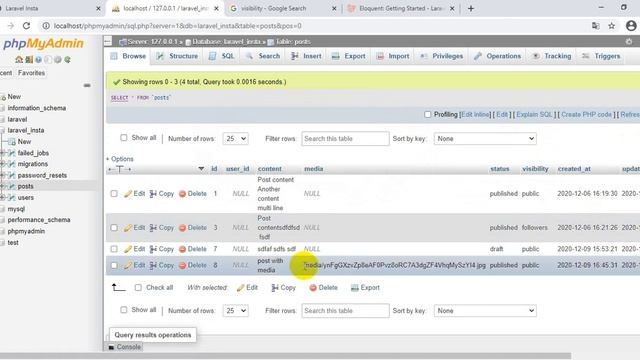Click With selected Export icon
The height and width of the screenshot is (360, 640).
pos(355,288)
